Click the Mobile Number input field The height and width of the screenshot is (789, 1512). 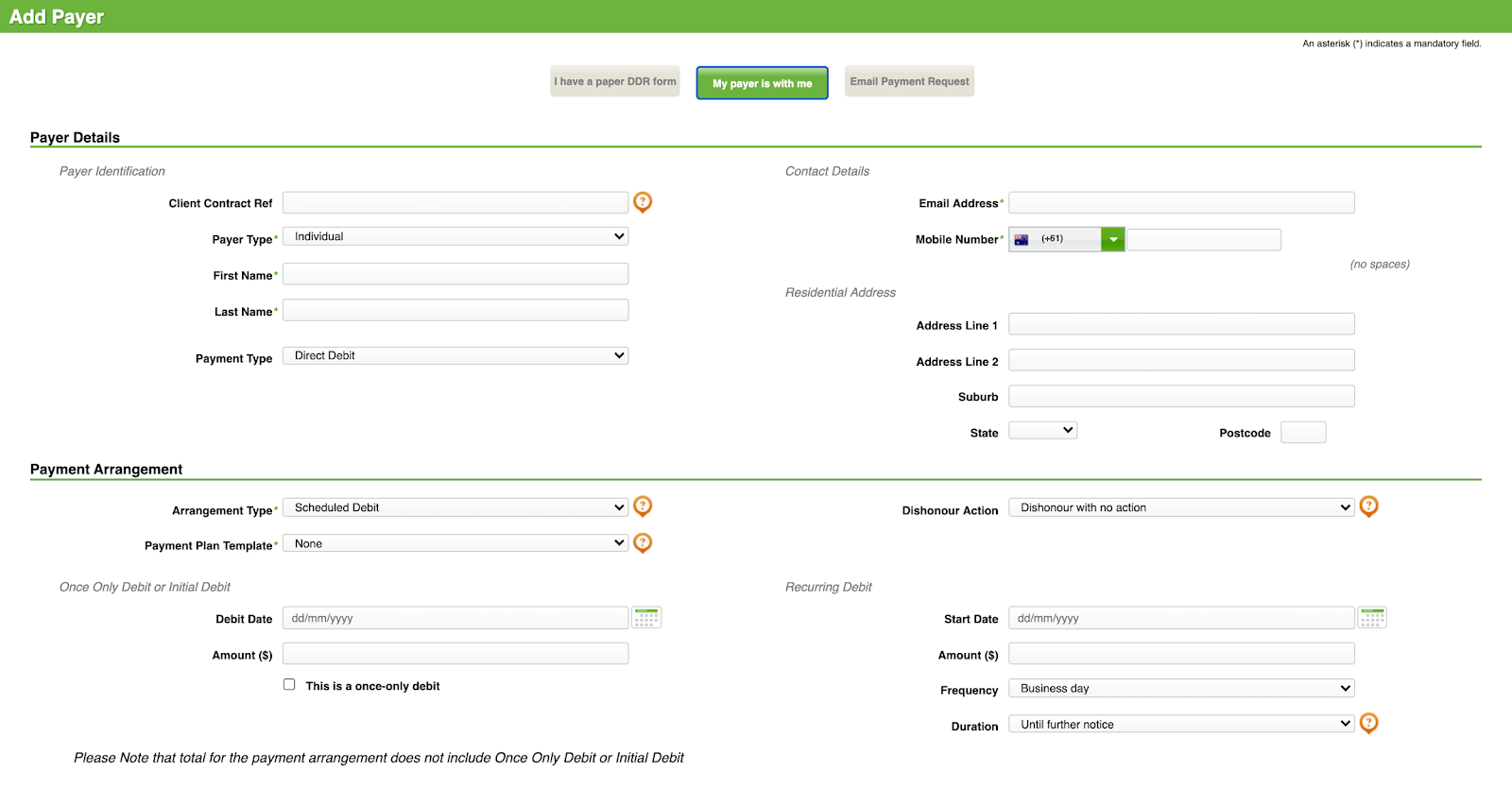pos(1204,239)
